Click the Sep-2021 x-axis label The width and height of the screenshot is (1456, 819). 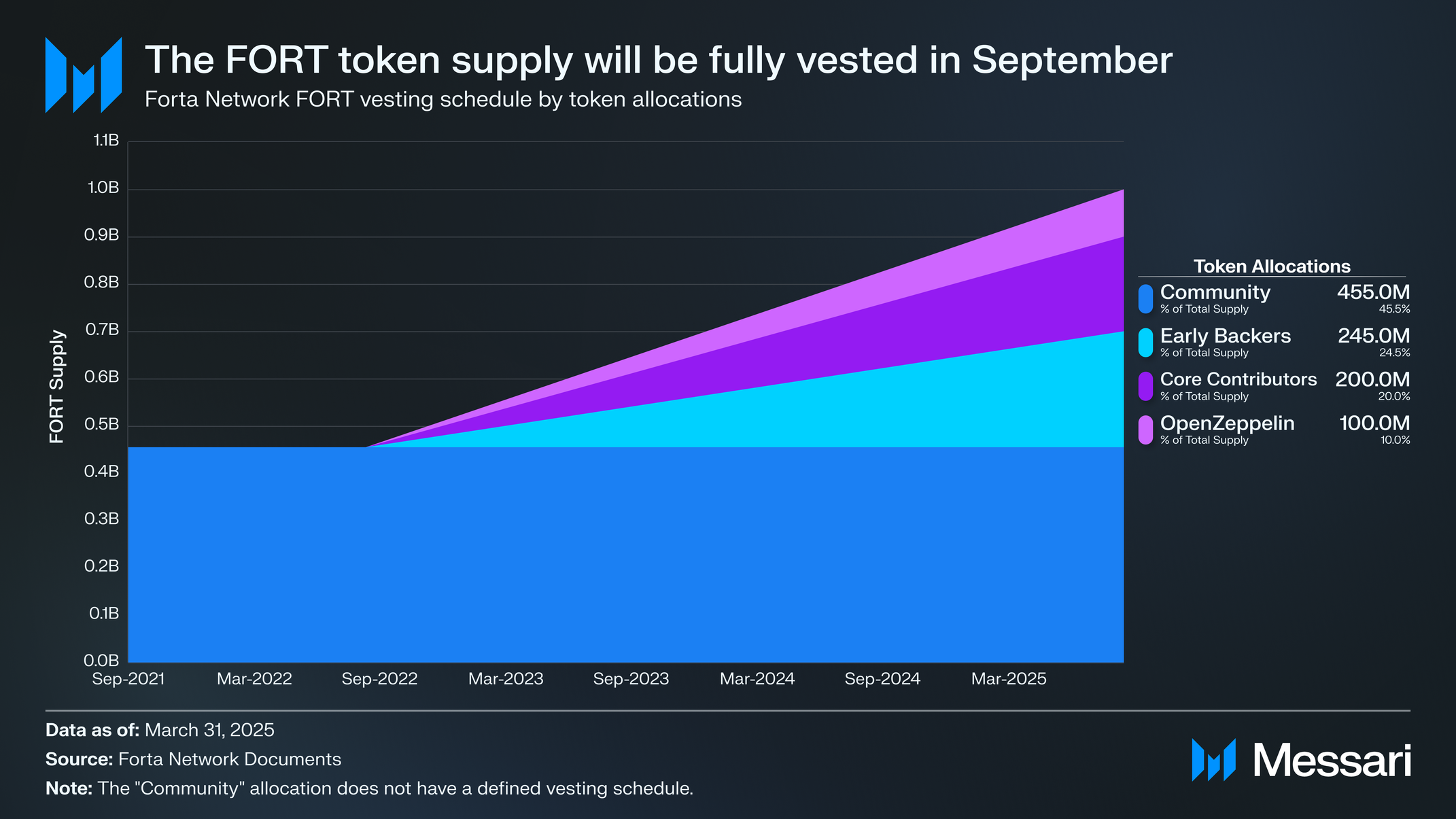pos(128,678)
